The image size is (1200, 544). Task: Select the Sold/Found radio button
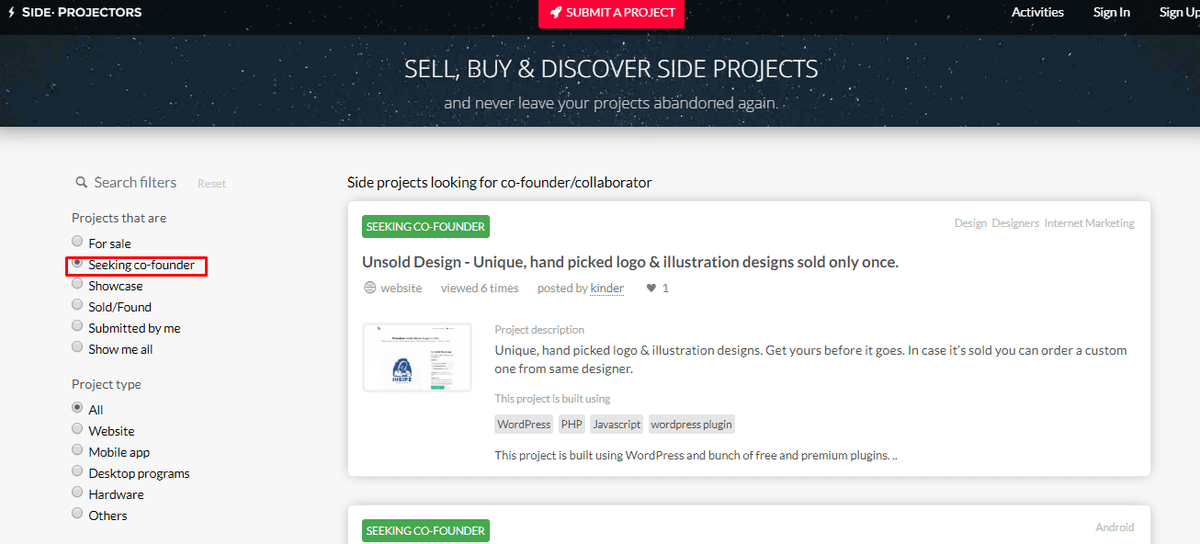click(x=77, y=306)
